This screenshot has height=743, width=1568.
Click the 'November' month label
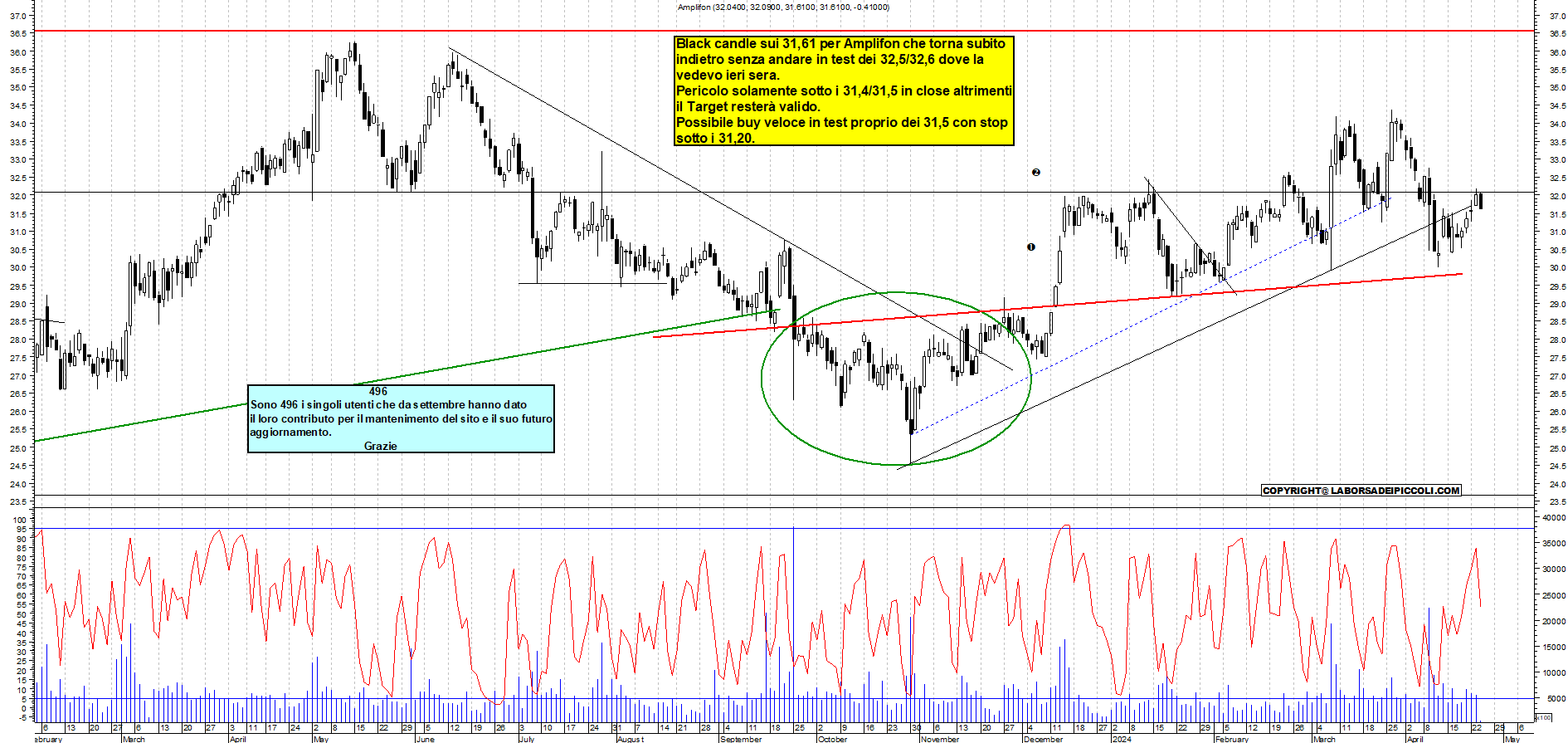click(x=940, y=739)
